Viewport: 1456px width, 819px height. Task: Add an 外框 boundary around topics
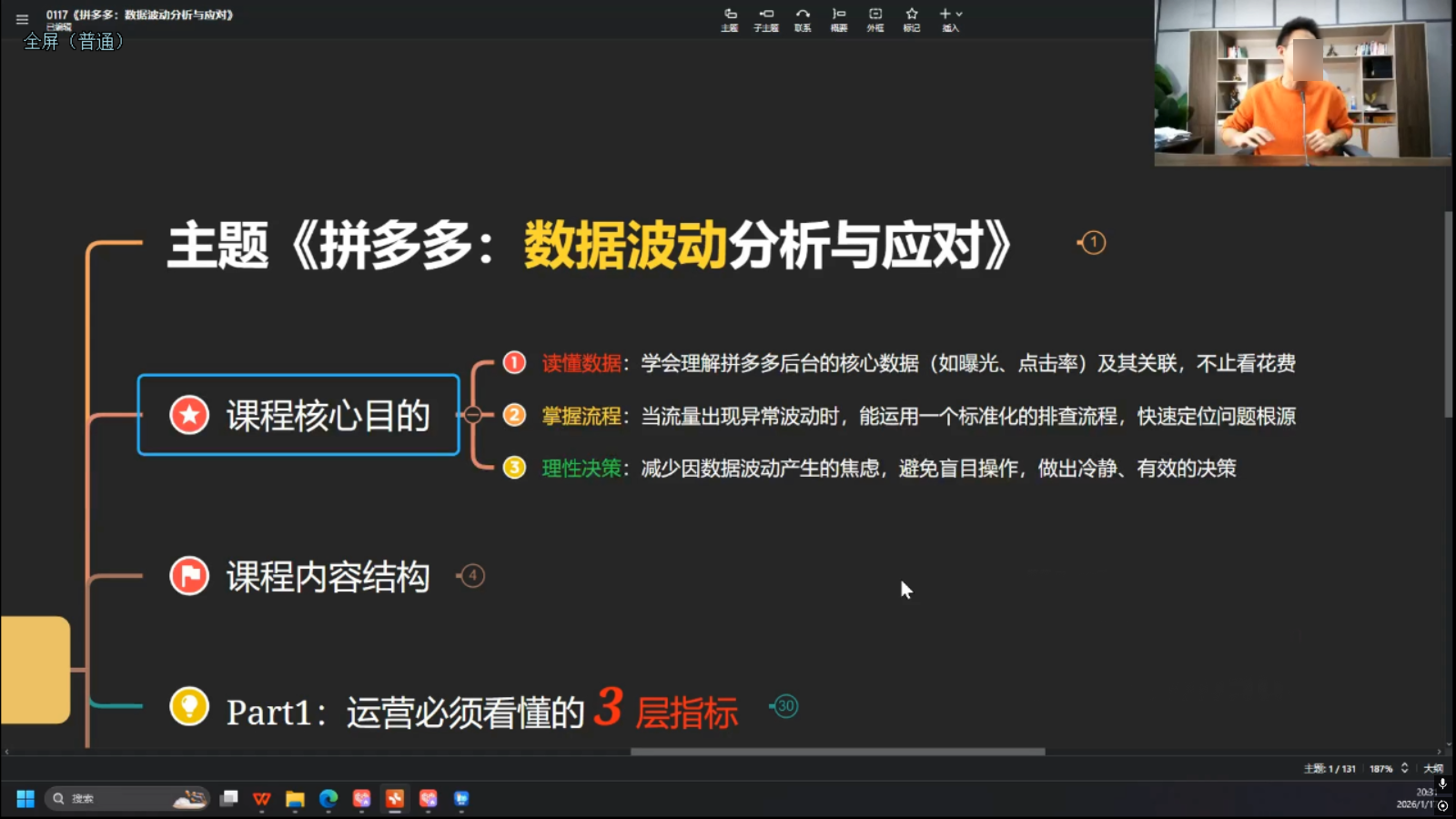point(875,20)
